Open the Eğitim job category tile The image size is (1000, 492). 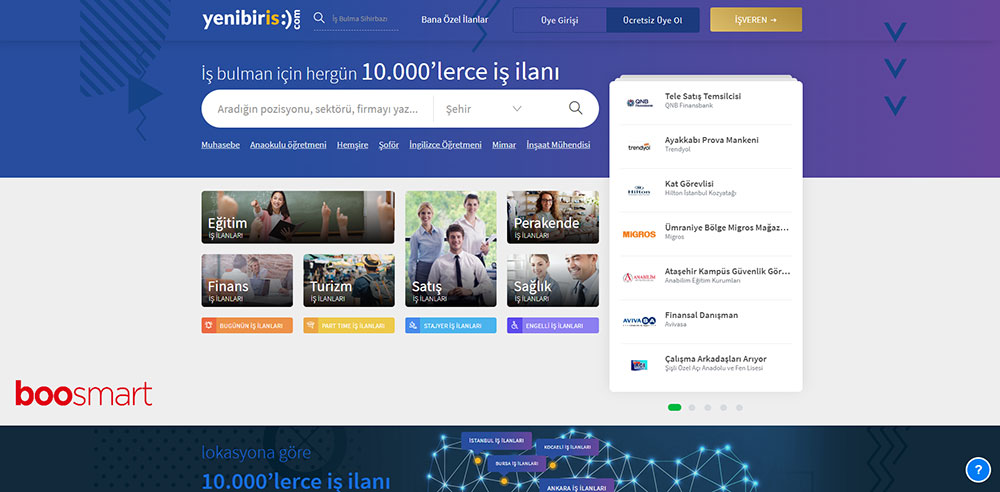(298, 217)
